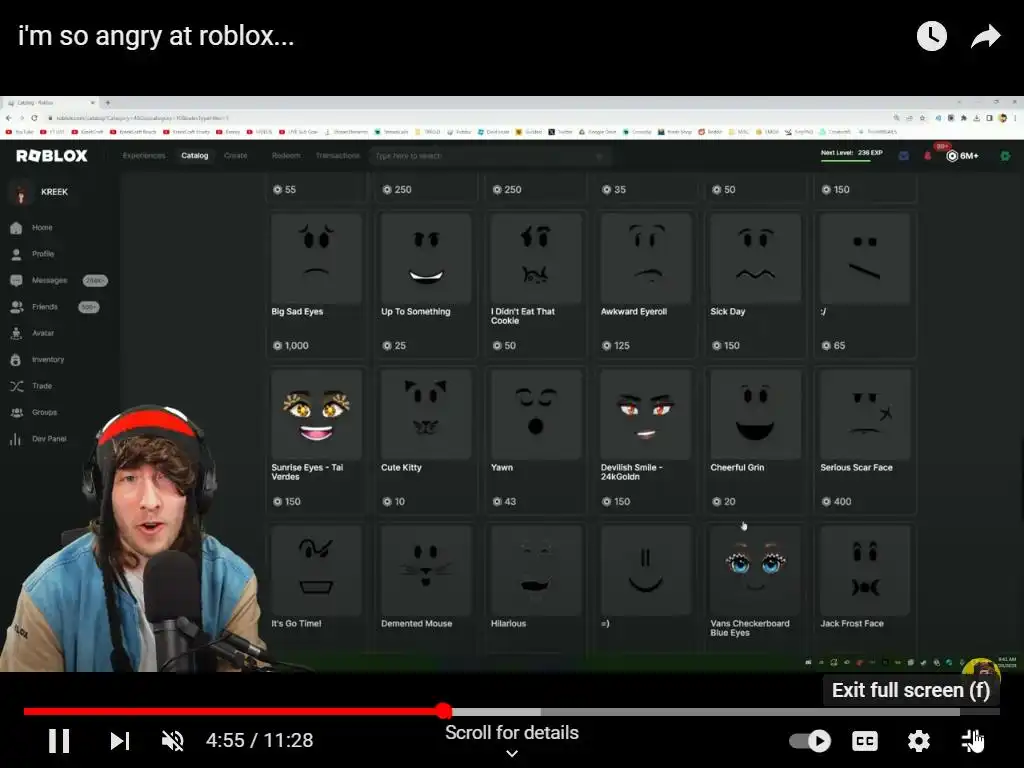Open Avatar in sidebar
Image resolution: width=1024 pixels, height=768 pixels.
42,333
